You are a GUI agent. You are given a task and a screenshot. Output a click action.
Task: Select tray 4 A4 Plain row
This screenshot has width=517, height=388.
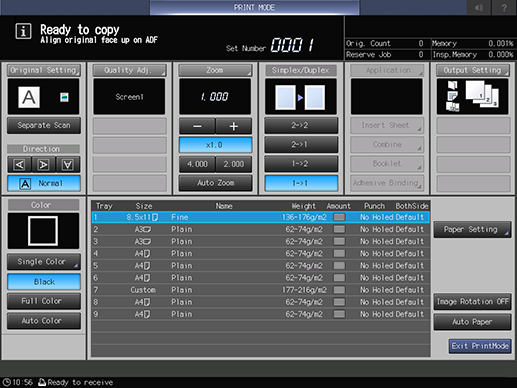(261, 253)
